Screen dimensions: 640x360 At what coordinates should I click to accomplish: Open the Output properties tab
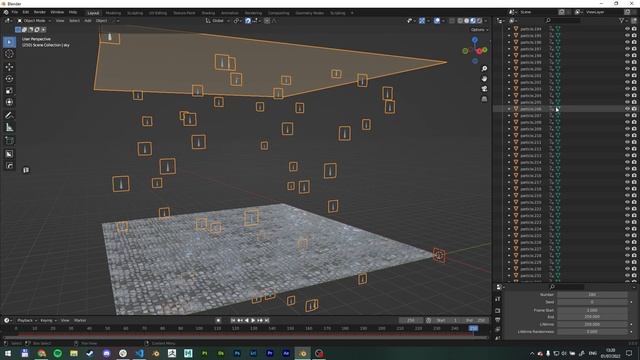tap(498, 320)
